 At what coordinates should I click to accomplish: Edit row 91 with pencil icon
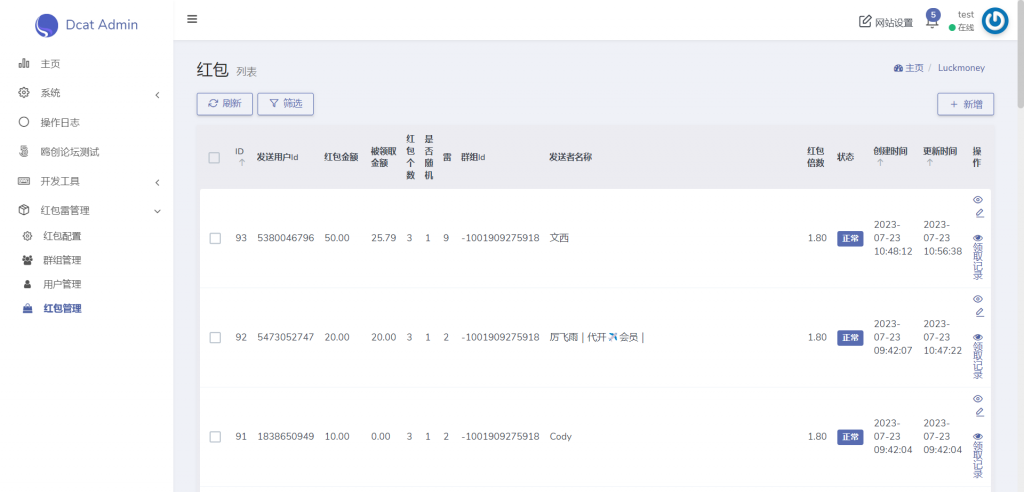point(980,412)
